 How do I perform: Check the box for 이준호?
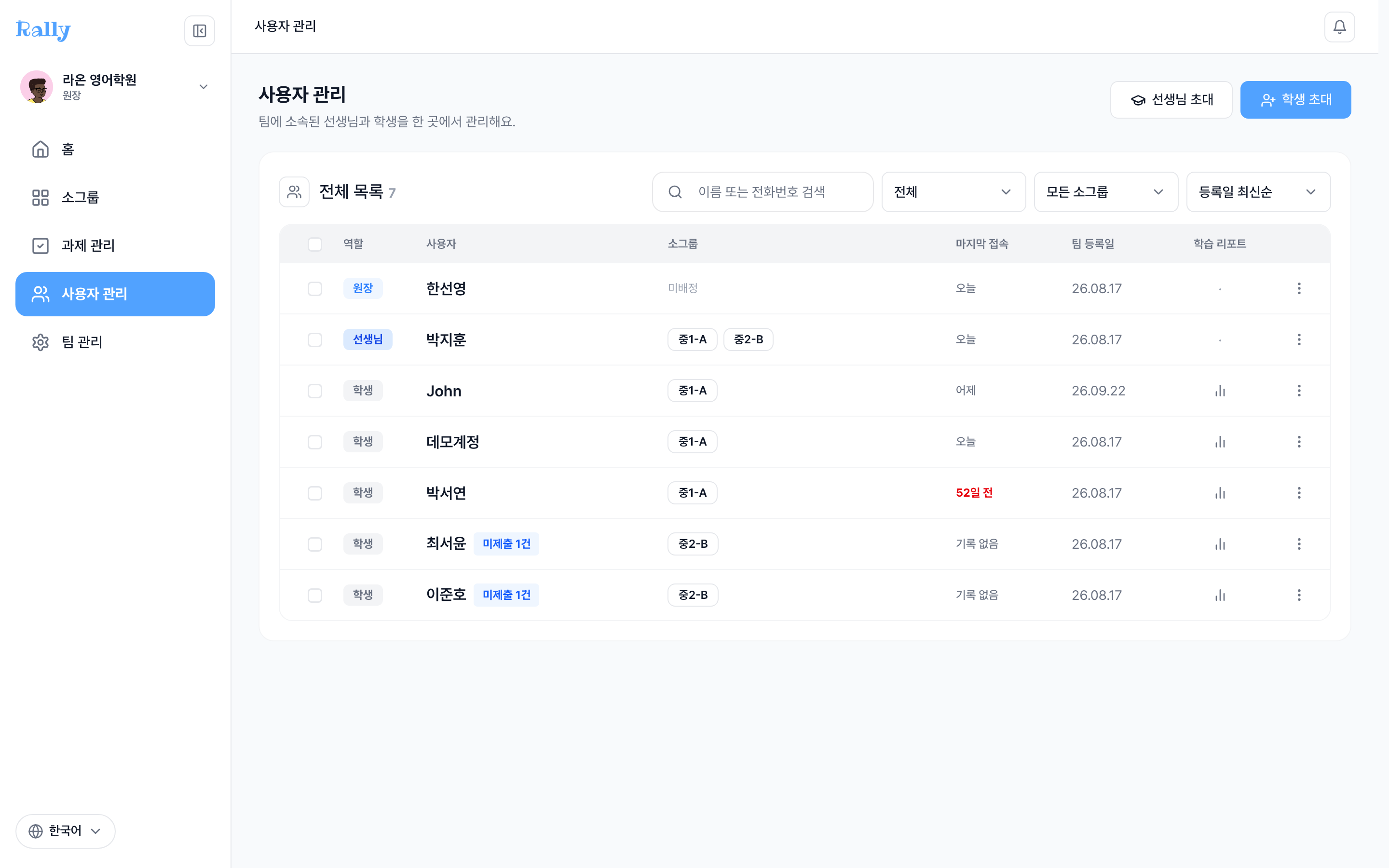(x=314, y=596)
